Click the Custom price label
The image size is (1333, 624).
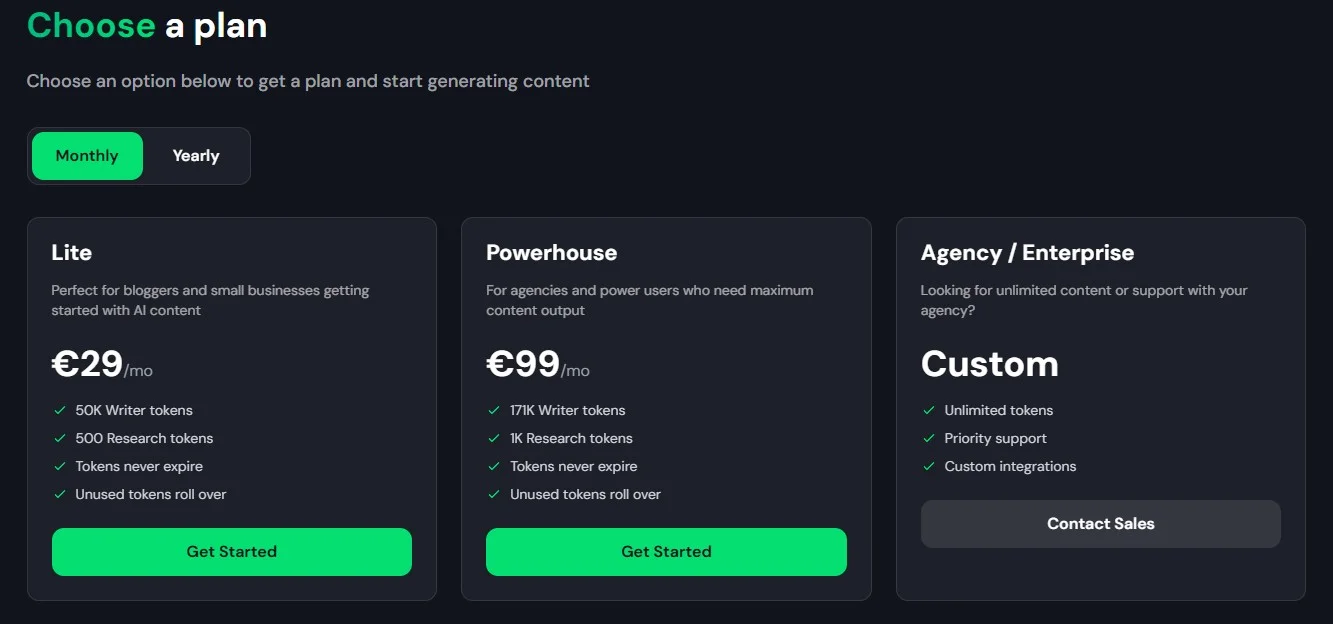[989, 364]
